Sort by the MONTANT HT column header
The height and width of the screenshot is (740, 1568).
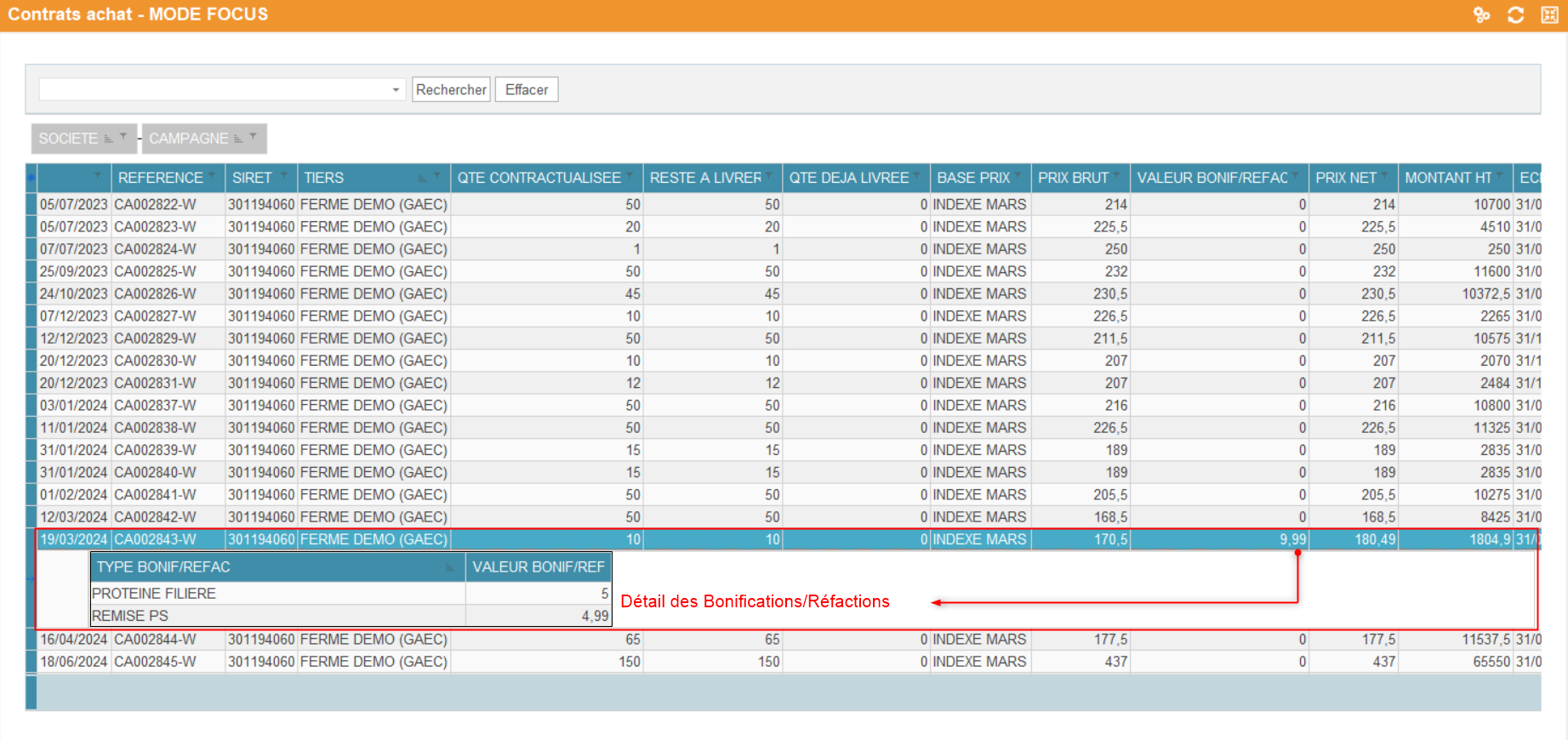1447,178
